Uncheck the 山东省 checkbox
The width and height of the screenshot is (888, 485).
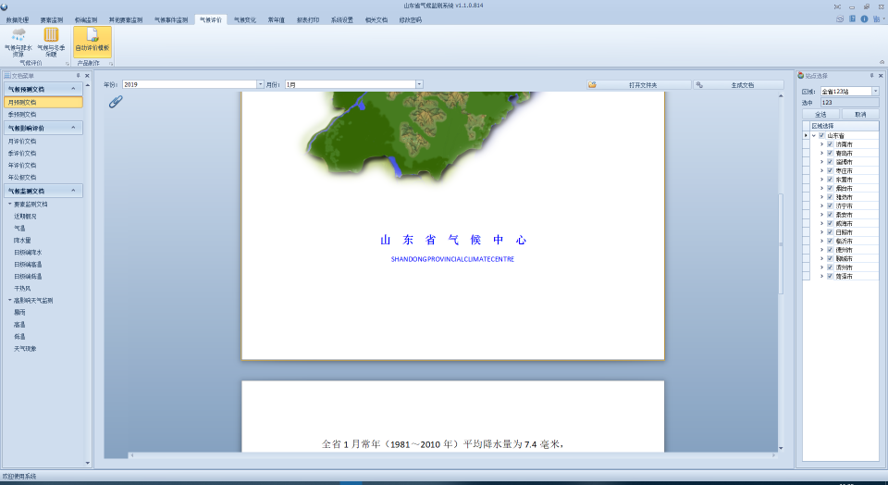pyautogui.click(x=822, y=135)
